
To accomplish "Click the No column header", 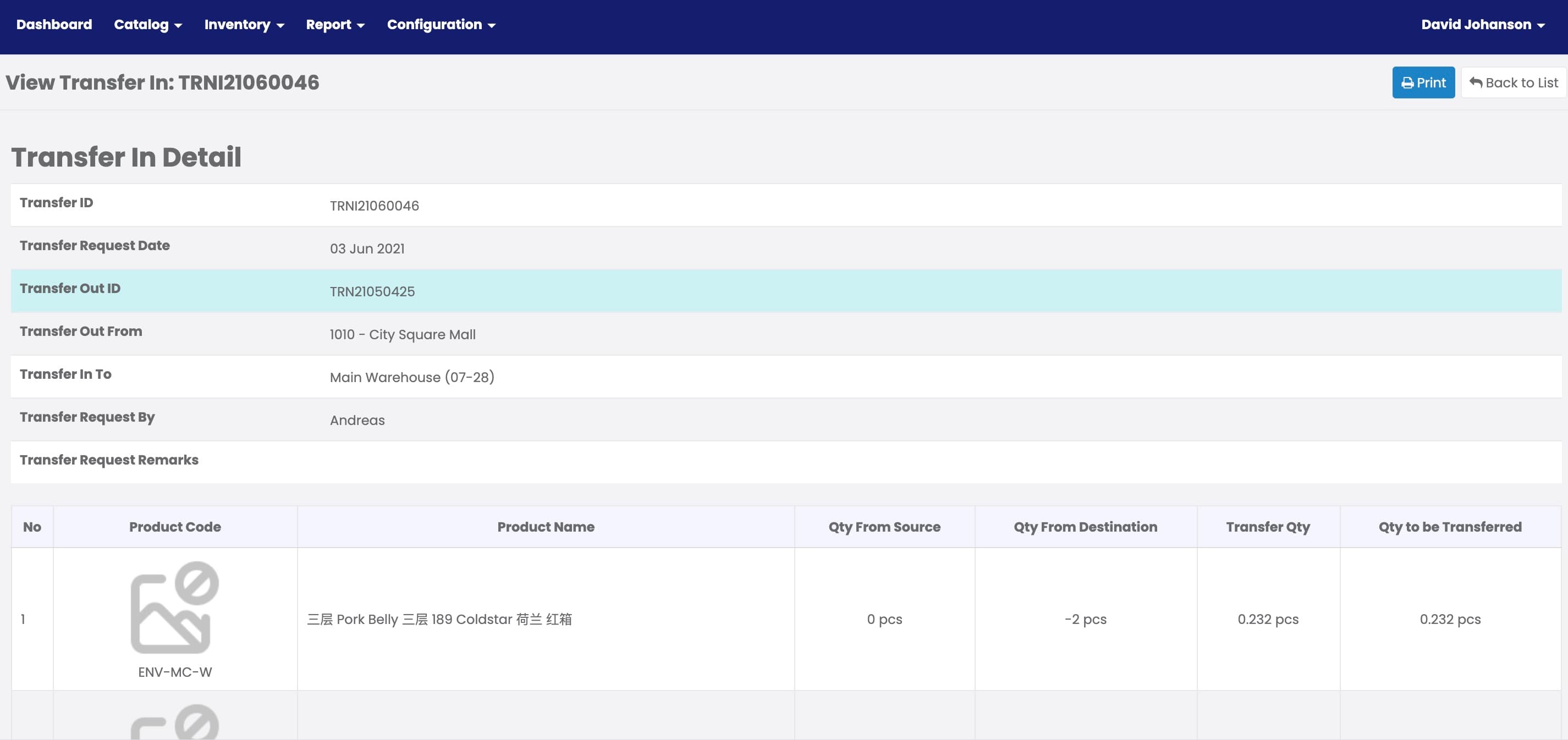I will (32, 526).
